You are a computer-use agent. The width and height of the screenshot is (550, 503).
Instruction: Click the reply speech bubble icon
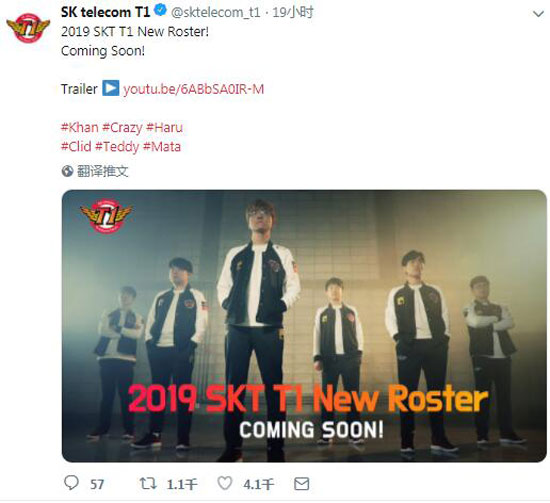click(71, 483)
